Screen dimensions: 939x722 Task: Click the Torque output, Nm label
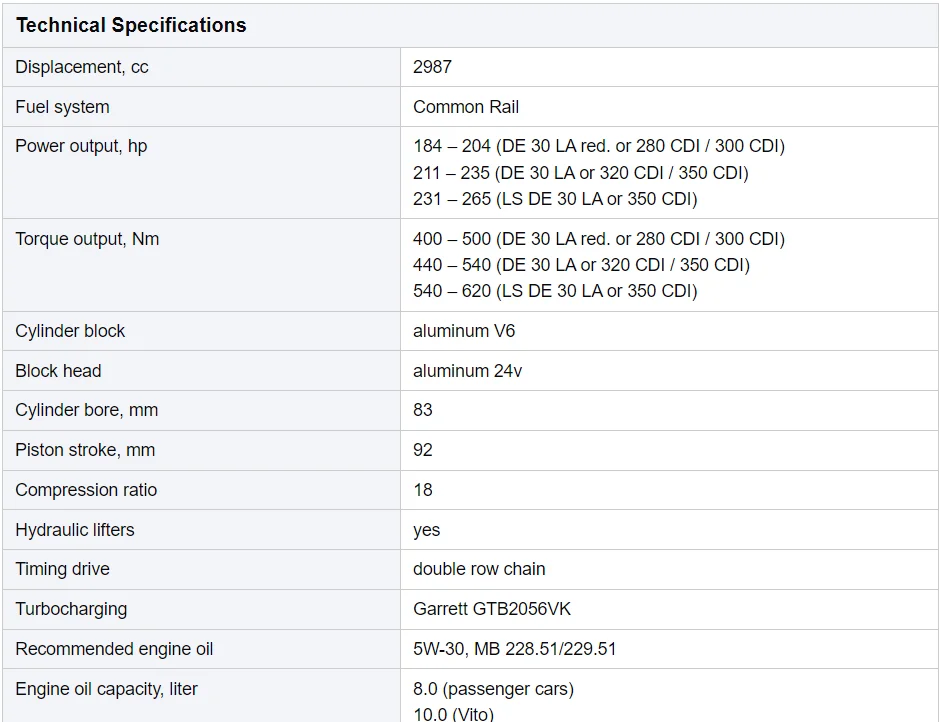[x=87, y=239]
